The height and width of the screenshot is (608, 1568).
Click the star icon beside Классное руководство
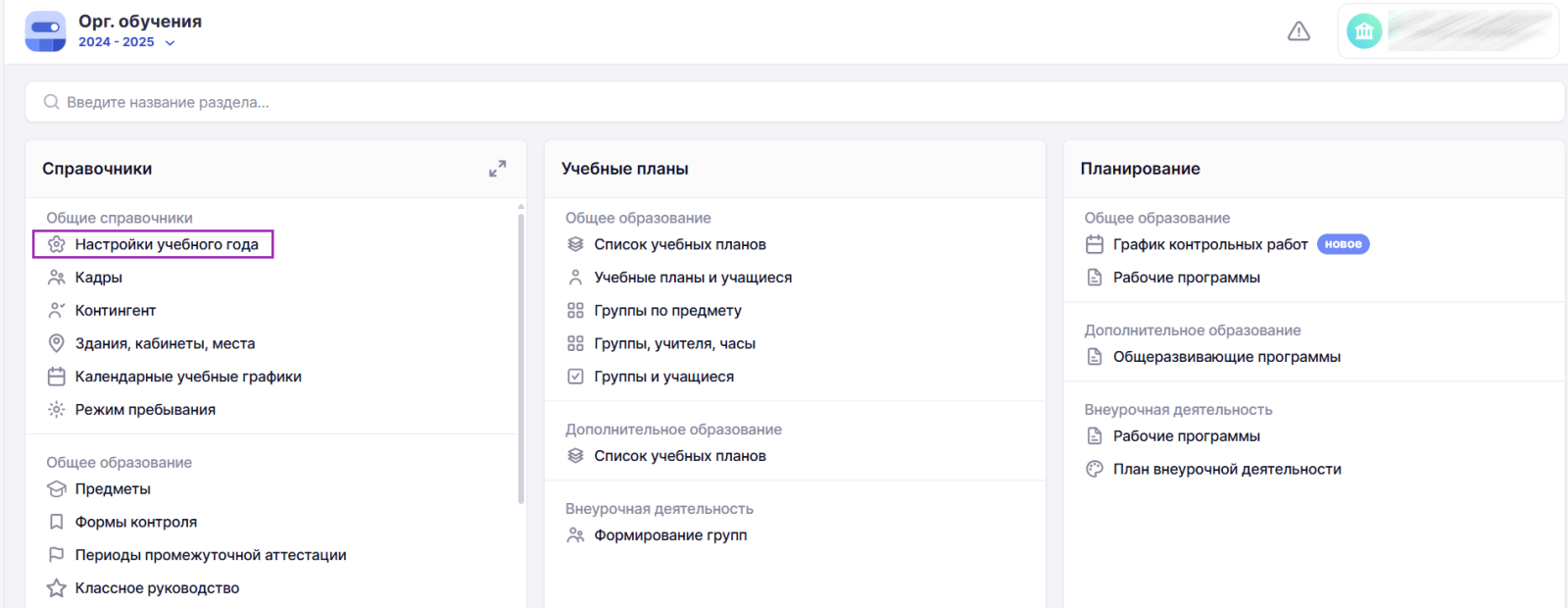(57, 588)
